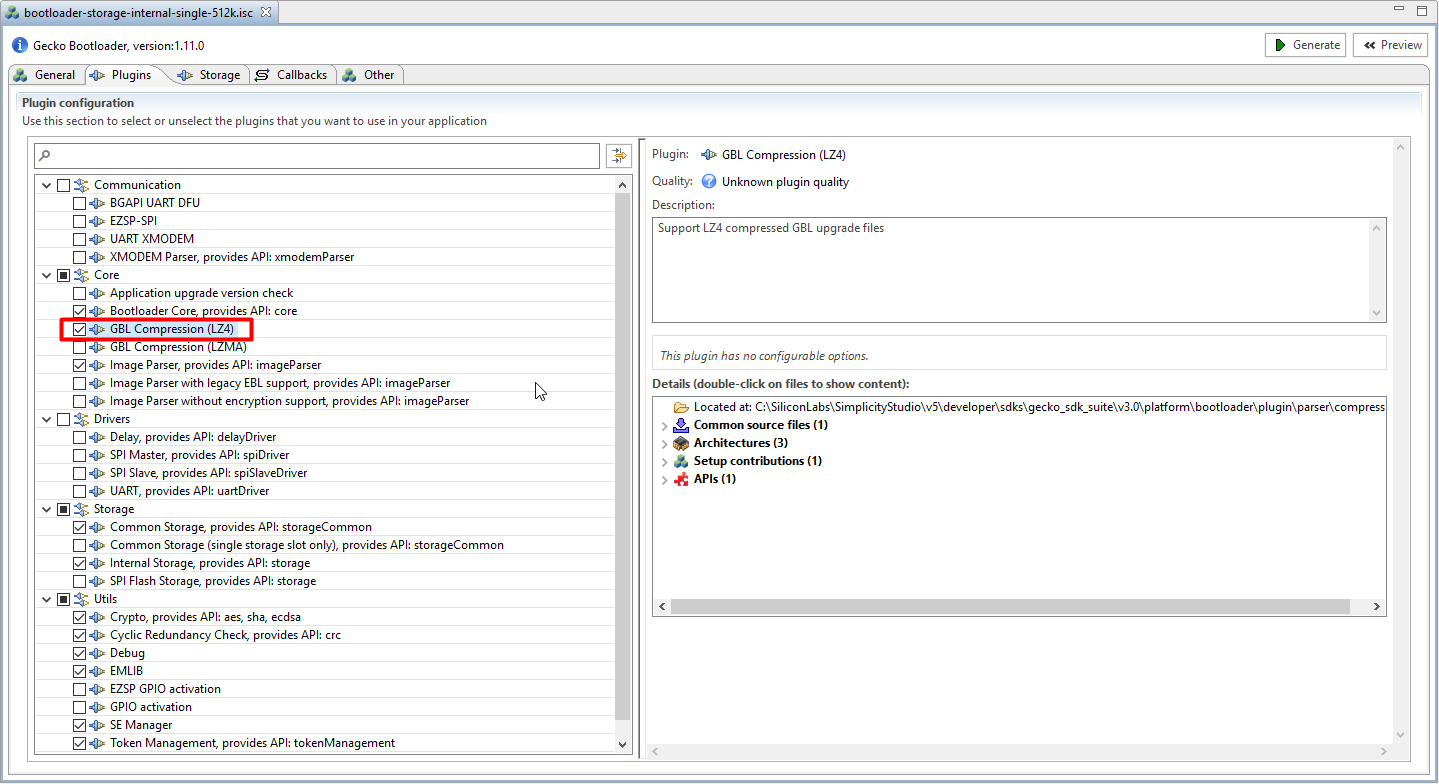1439x784 pixels.
Task: Open the Callbacks tab
Action: [x=291, y=75]
